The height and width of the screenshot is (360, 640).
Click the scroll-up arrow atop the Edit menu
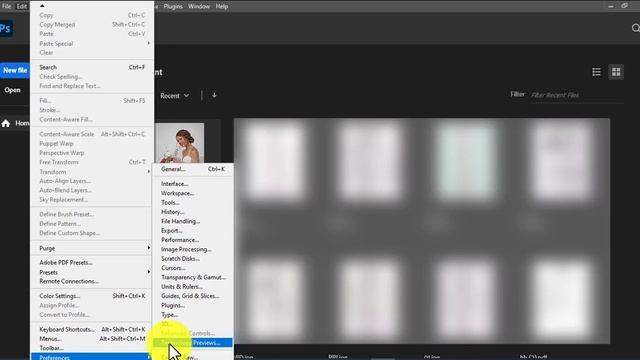[x=42, y=6]
